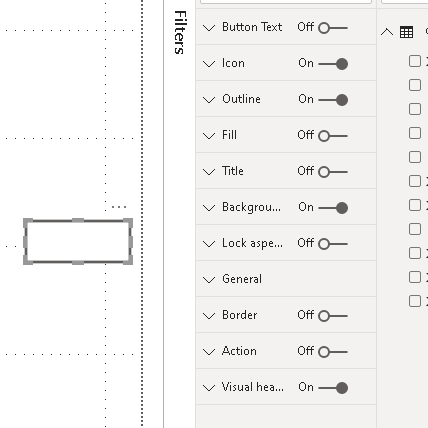This screenshot has height=428, width=428.
Task: Check the first field checkbox
Action: (415, 61)
